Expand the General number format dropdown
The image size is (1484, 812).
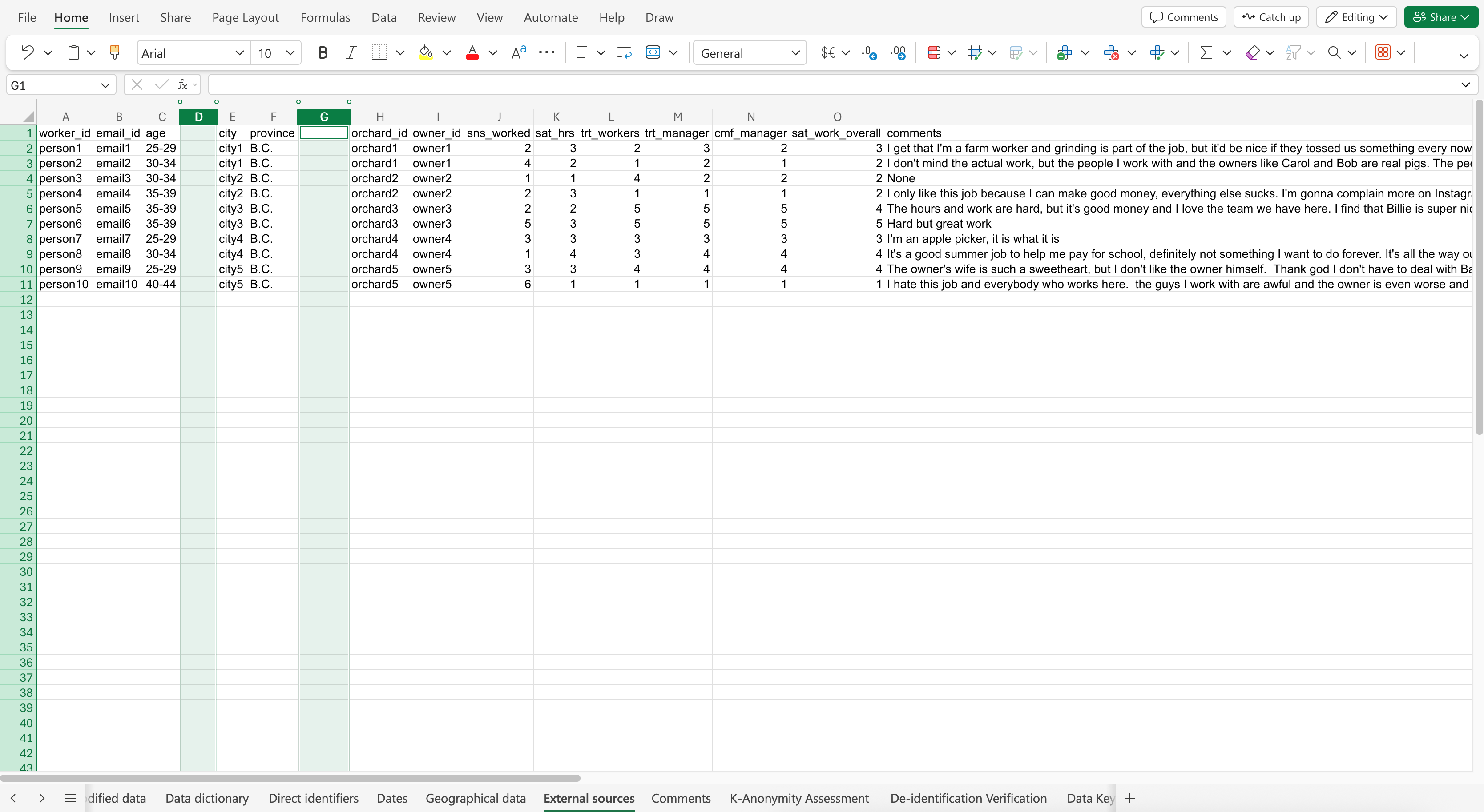pyautogui.click(x=750, y=53)
